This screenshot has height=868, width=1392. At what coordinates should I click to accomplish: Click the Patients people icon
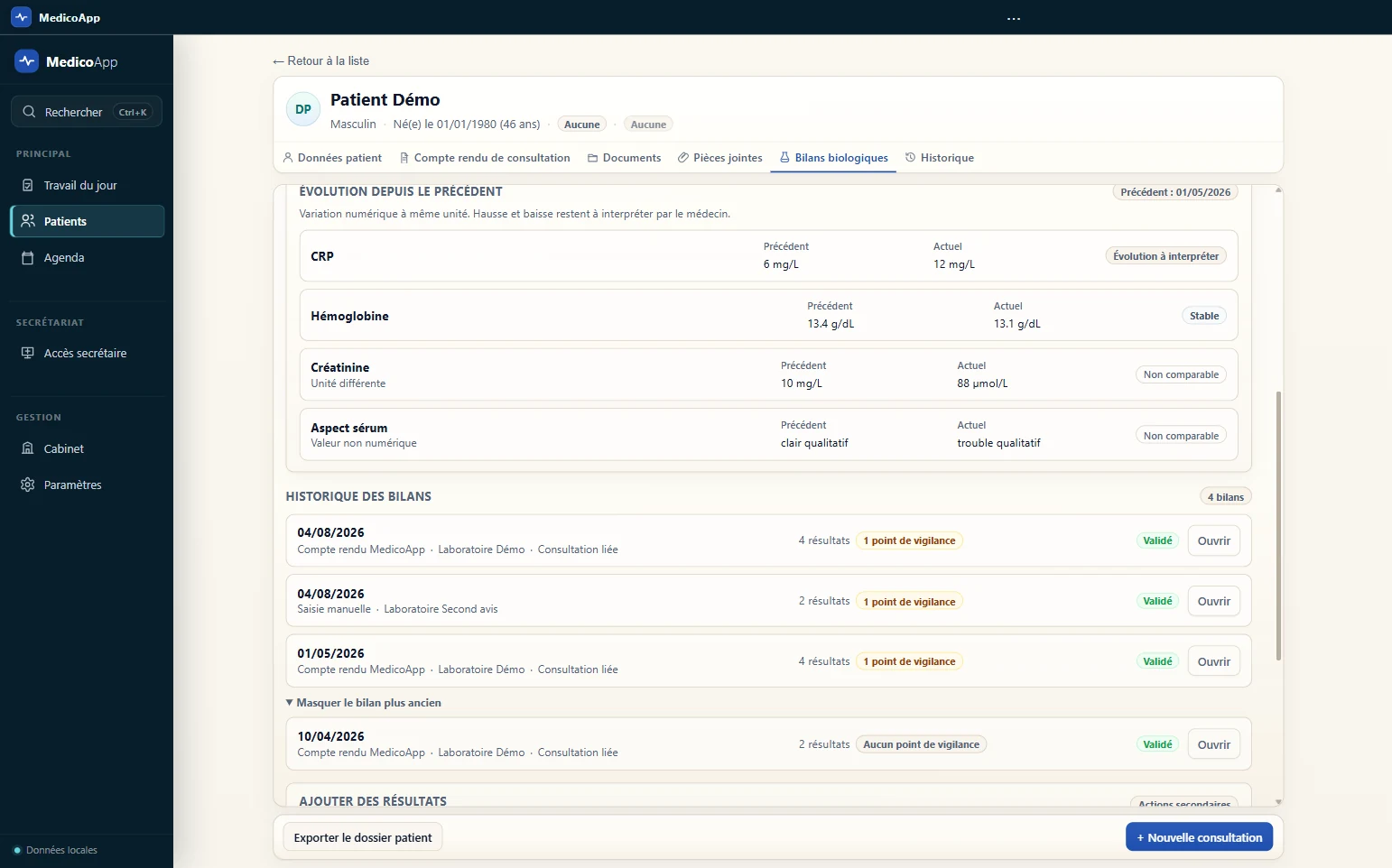click(28, 221)
